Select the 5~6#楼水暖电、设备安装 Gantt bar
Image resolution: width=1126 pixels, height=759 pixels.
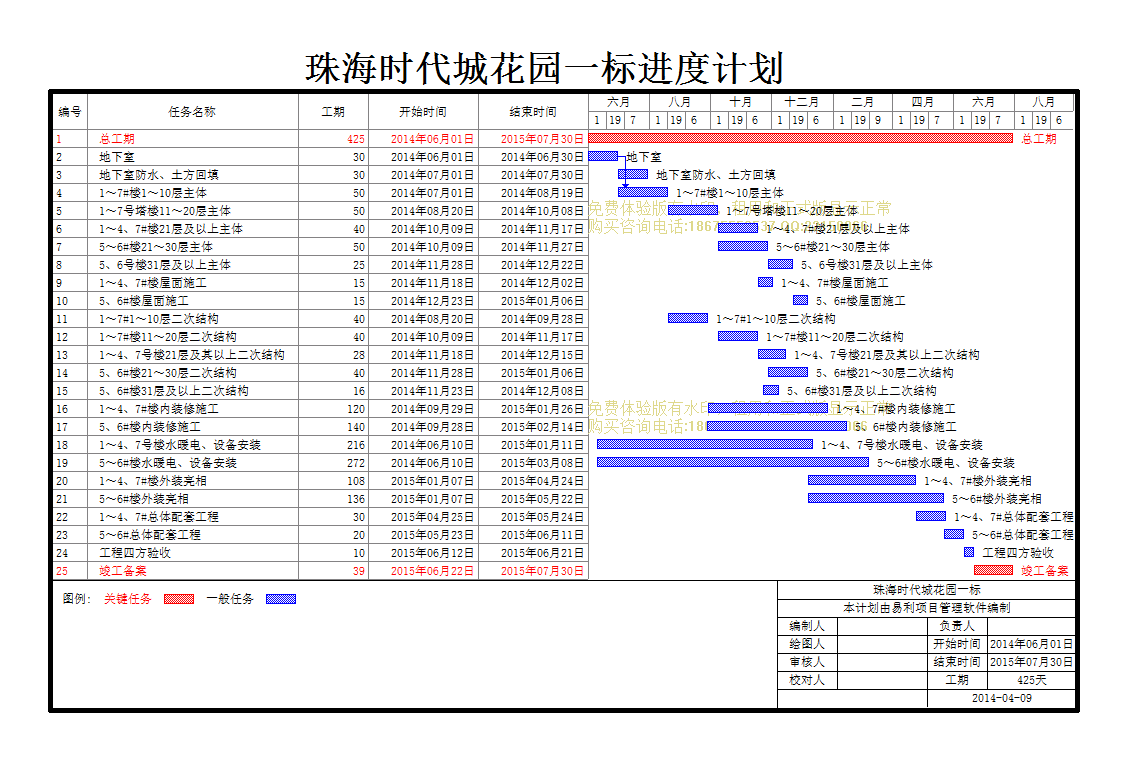tap(733, 462)
